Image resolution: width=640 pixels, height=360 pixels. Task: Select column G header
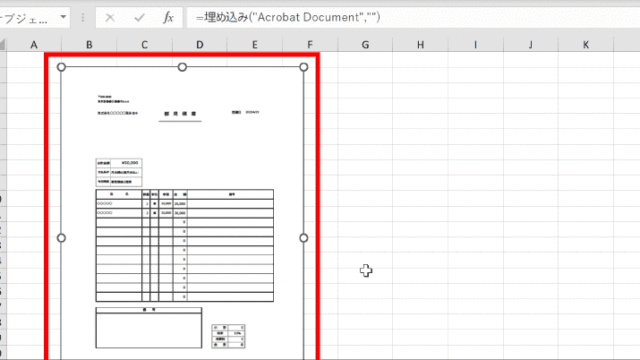365,44
